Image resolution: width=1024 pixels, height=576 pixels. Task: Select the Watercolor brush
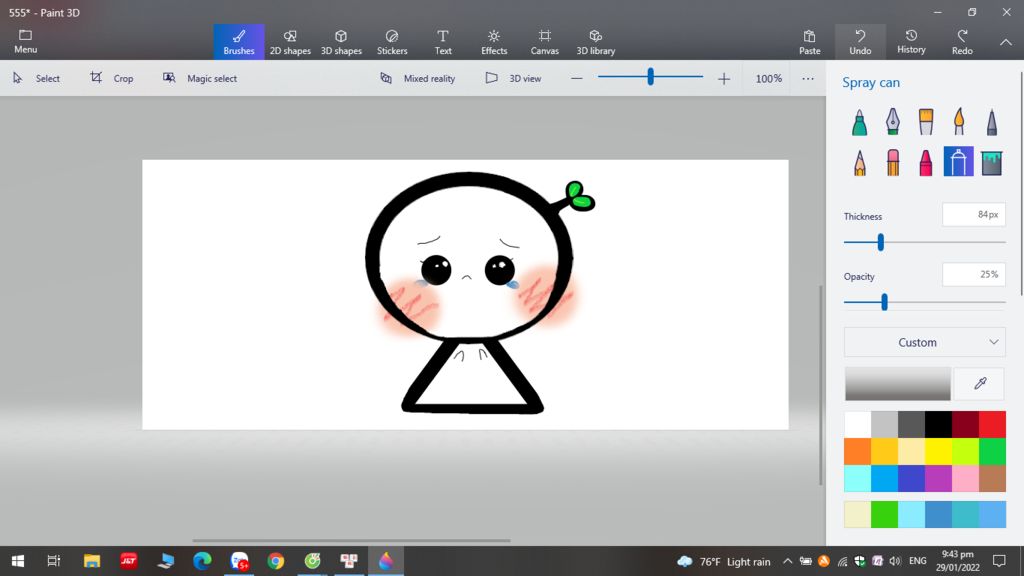[x=959, y=122]
